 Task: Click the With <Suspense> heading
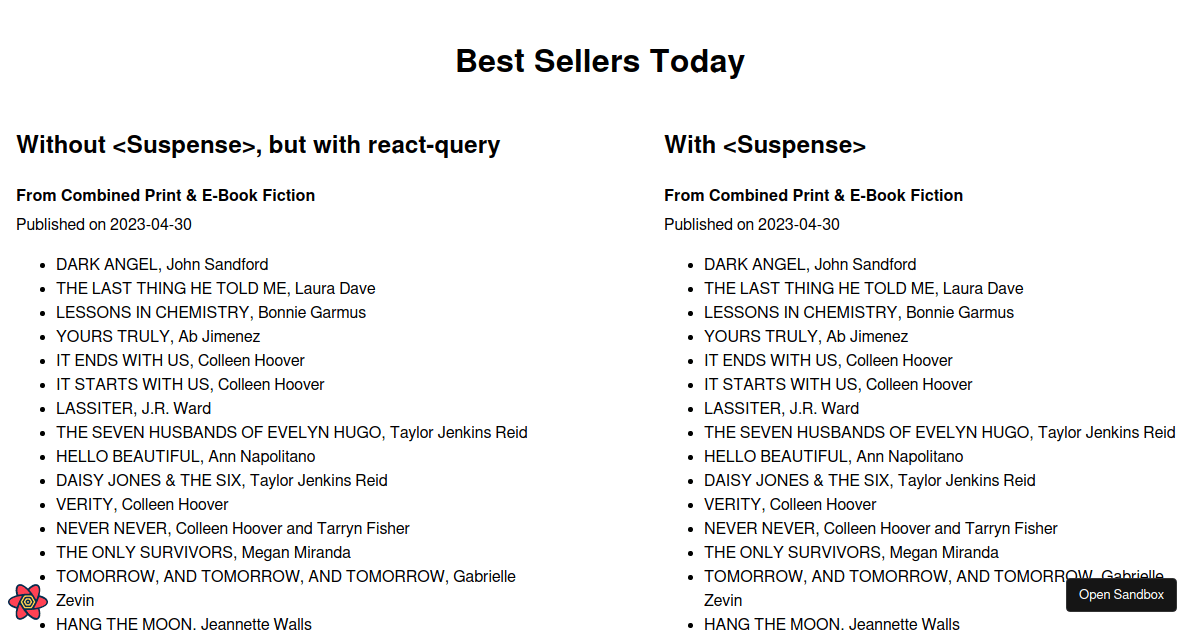pos(765,145)
